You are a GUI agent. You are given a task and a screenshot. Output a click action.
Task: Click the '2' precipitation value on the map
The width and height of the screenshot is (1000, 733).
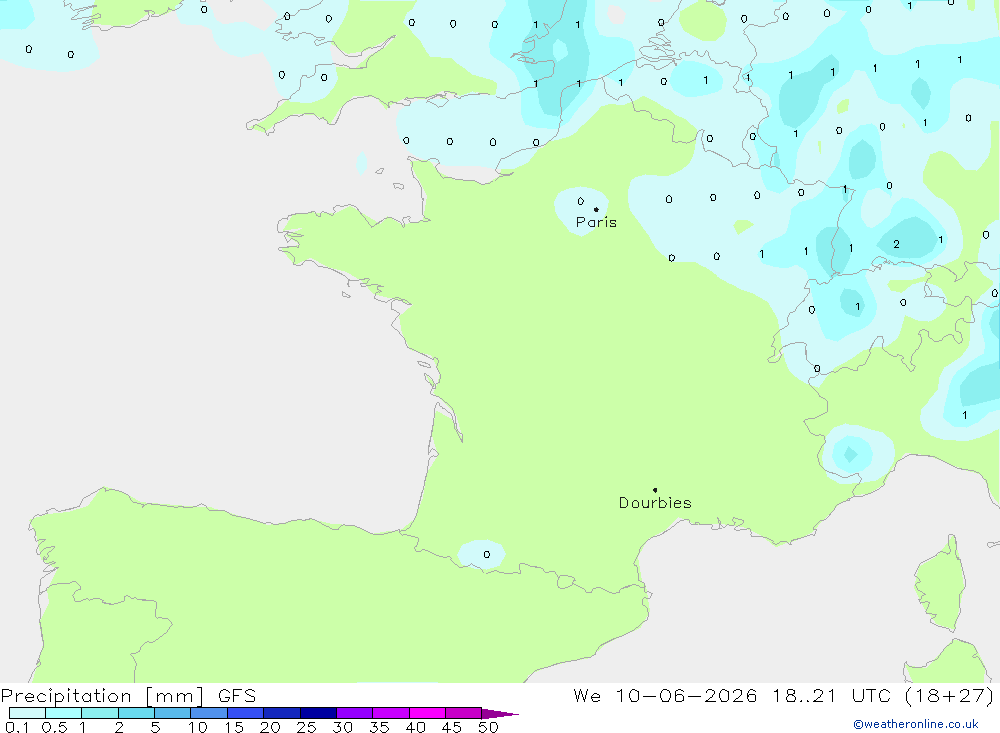[x=896, y=244]
